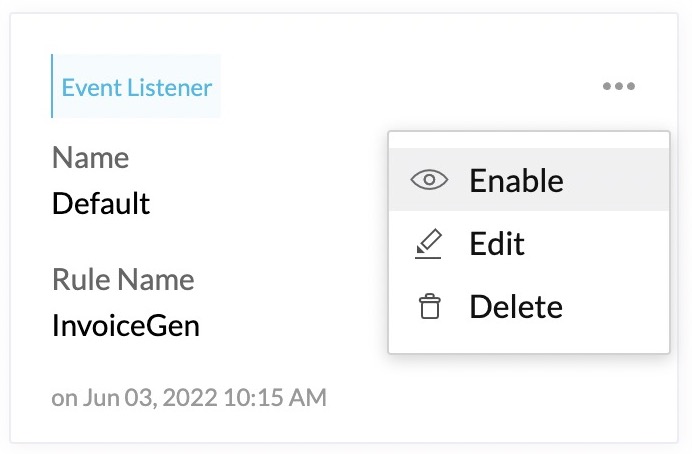Choose Enable from the context menu
The height and width of the screenshot is (454, 692).
[516, 180]
